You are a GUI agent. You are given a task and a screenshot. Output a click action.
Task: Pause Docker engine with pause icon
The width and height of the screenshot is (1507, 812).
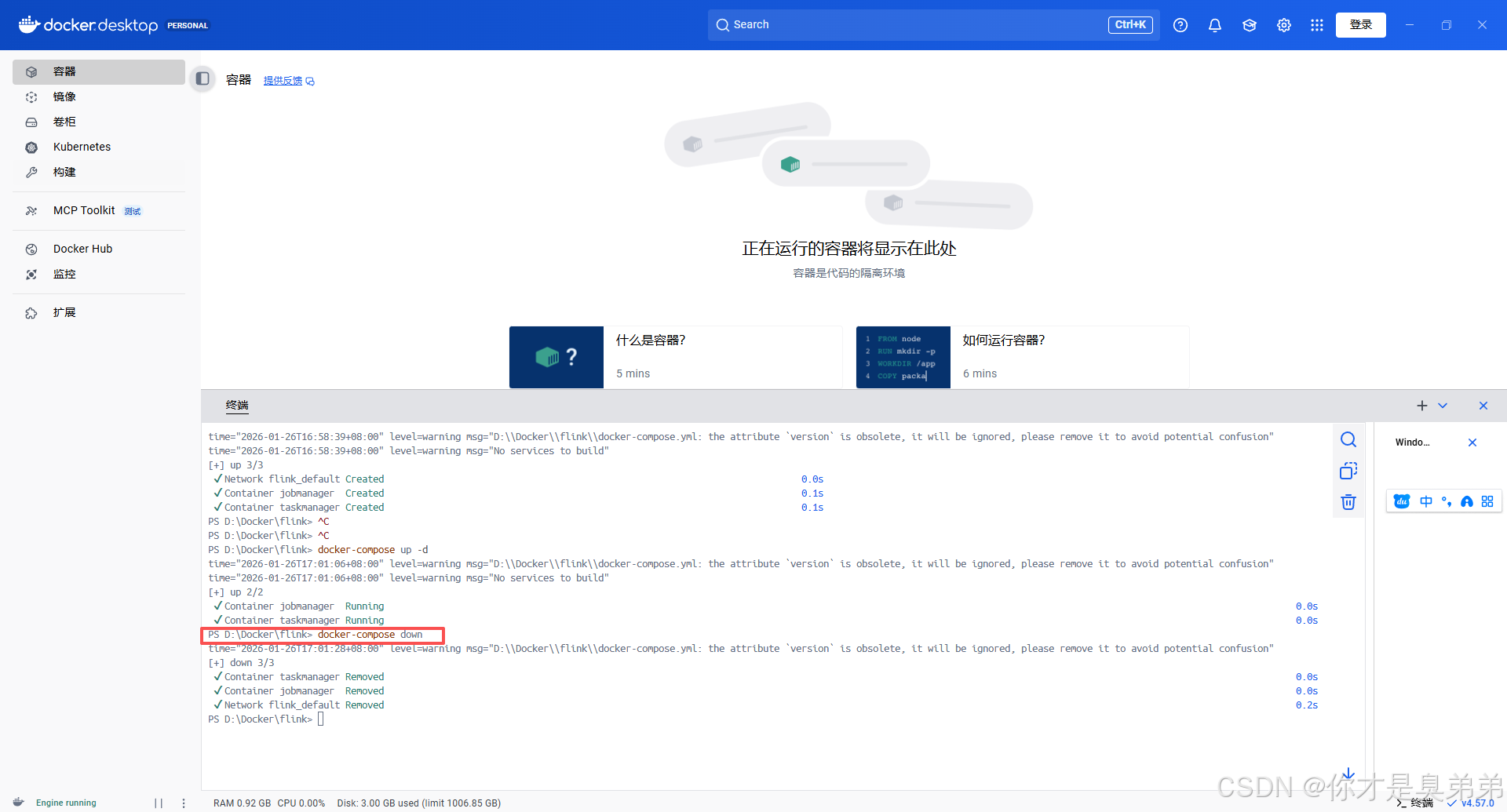click(x=159, y=803)
